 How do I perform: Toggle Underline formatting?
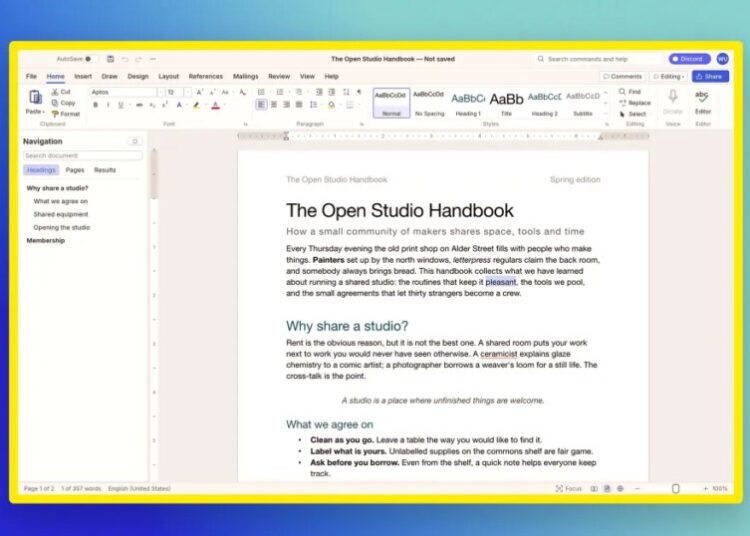(x=121, y=105)
